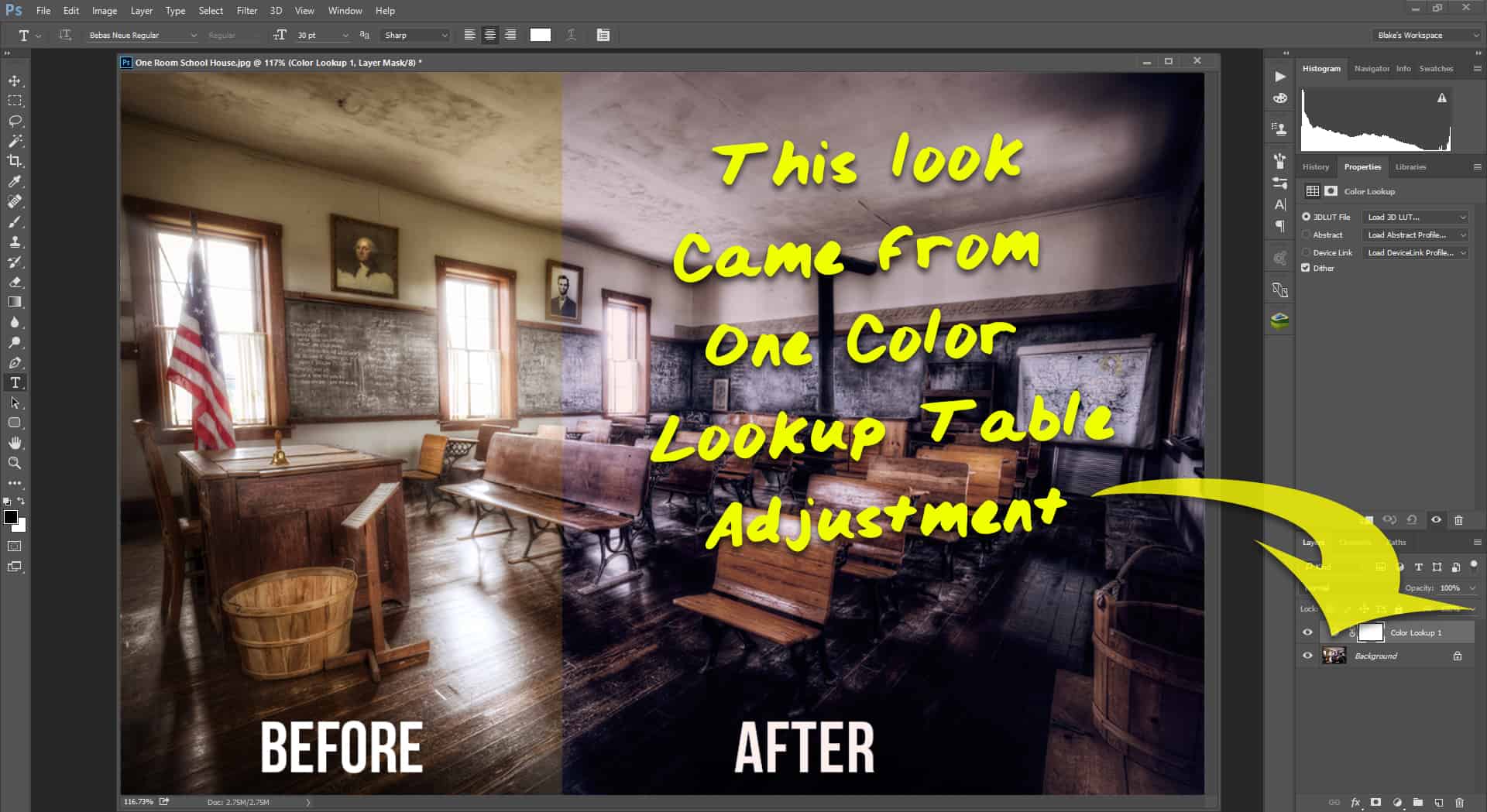Create a new layer with the new layer icon
This screenshot has width=1487, height=812.
point(1439,802)
